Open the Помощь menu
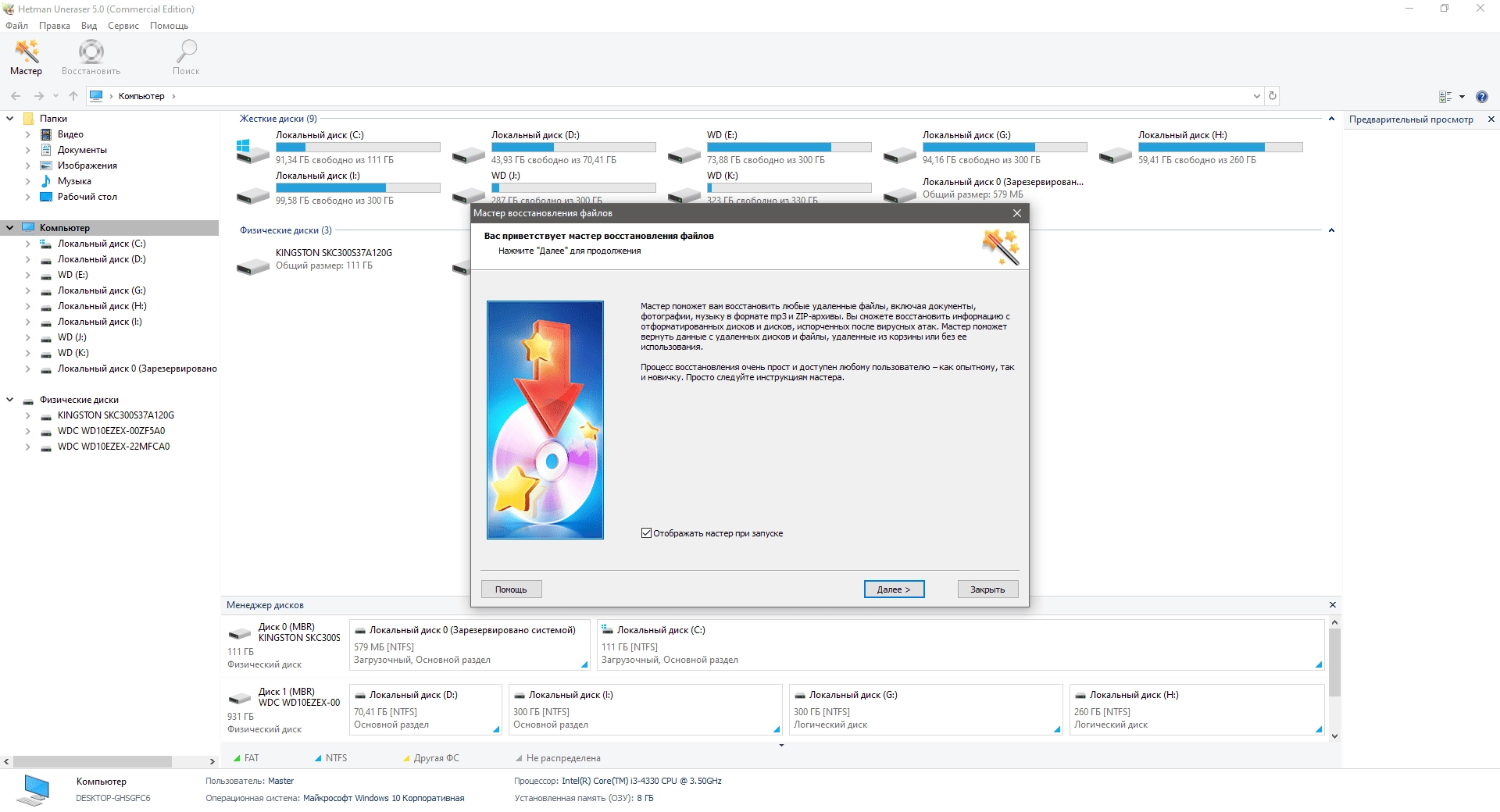The height and width of the screenshot is (812, 1500). tap(169, 26)
